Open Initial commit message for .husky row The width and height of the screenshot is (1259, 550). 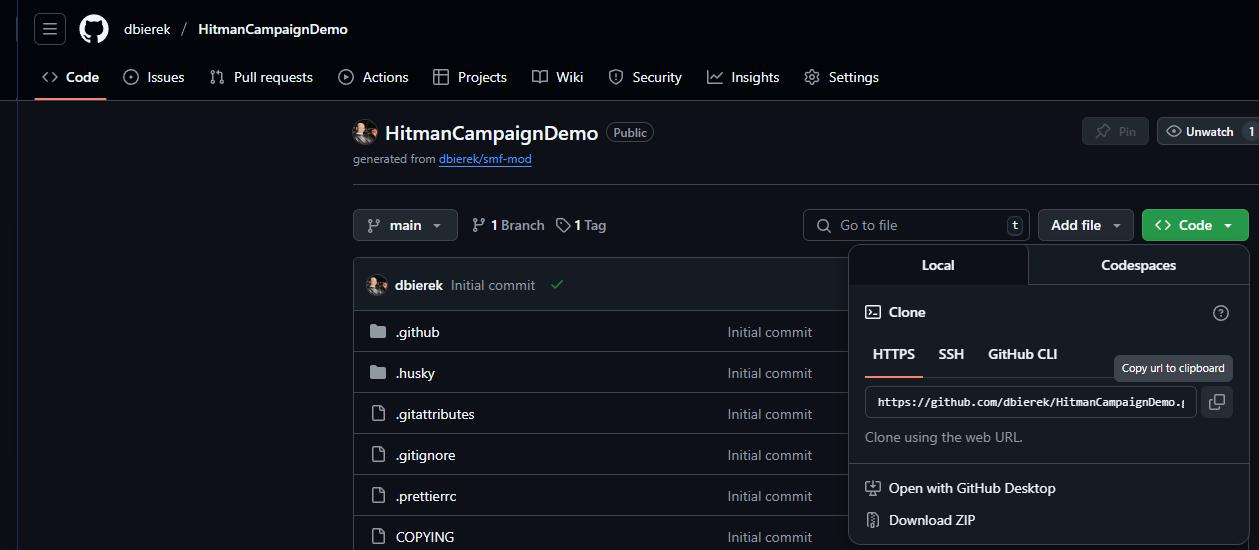click(770, 373)
